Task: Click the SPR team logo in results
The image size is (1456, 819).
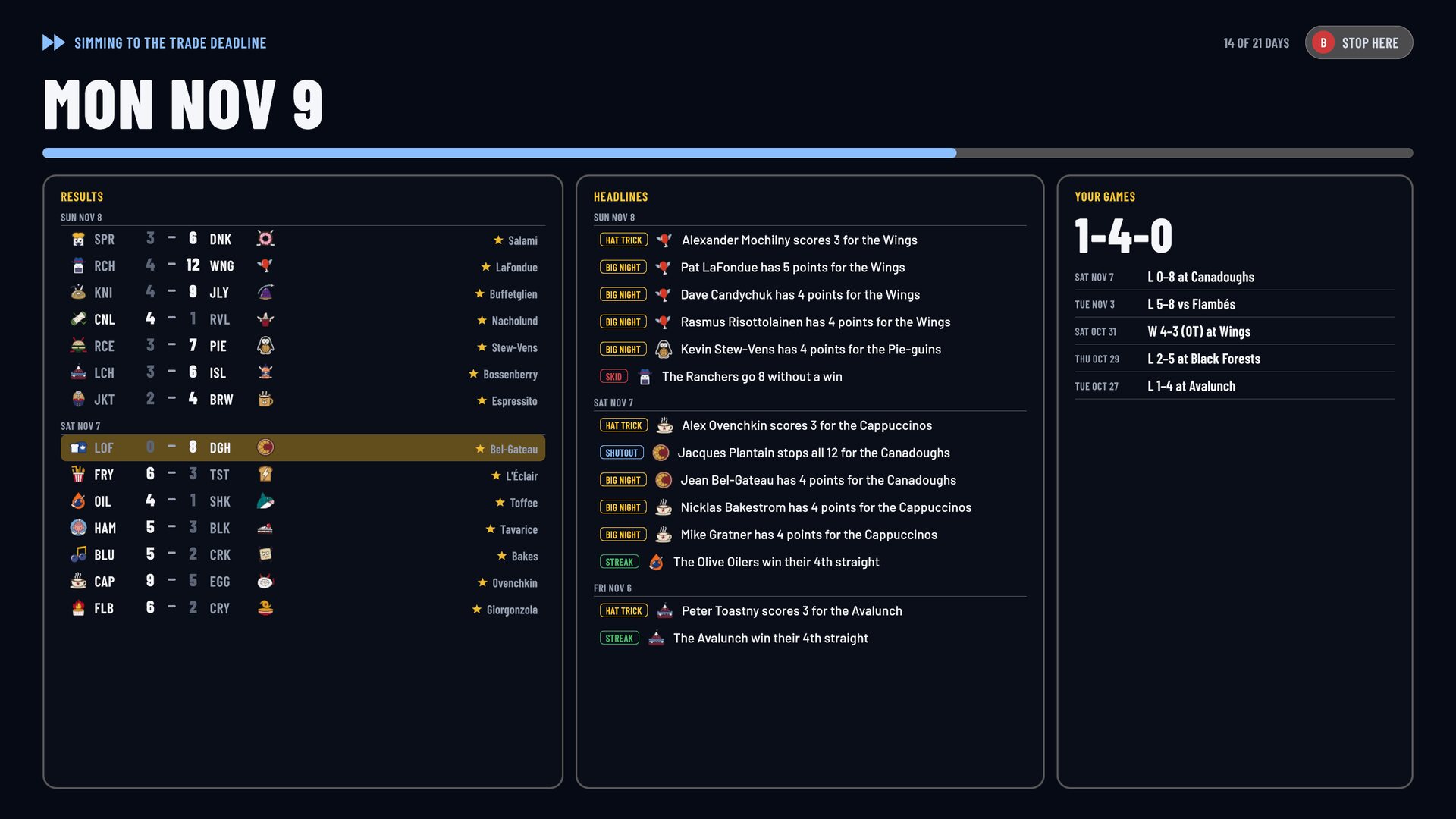Action: [78, 239]
